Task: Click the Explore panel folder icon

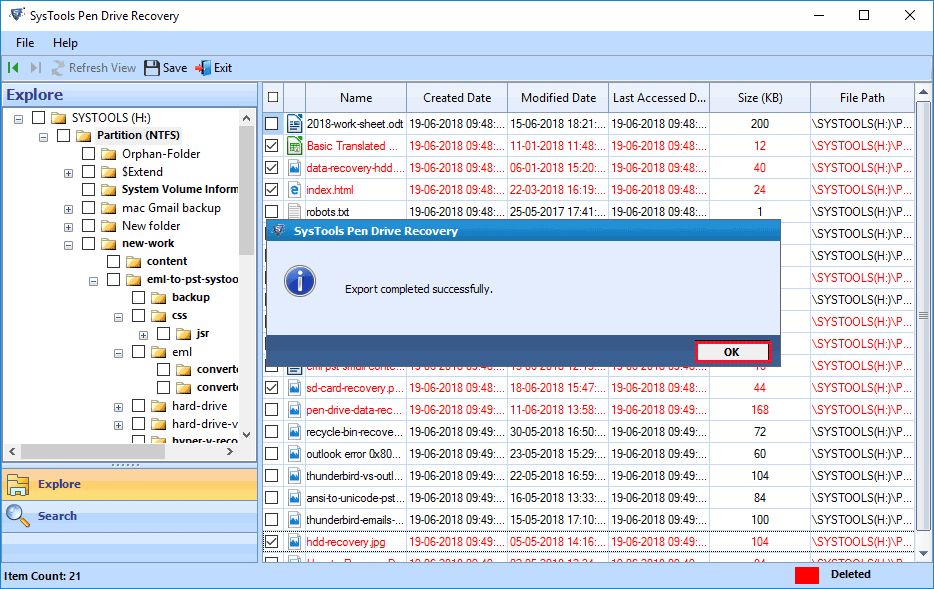Action: point(17,485)
